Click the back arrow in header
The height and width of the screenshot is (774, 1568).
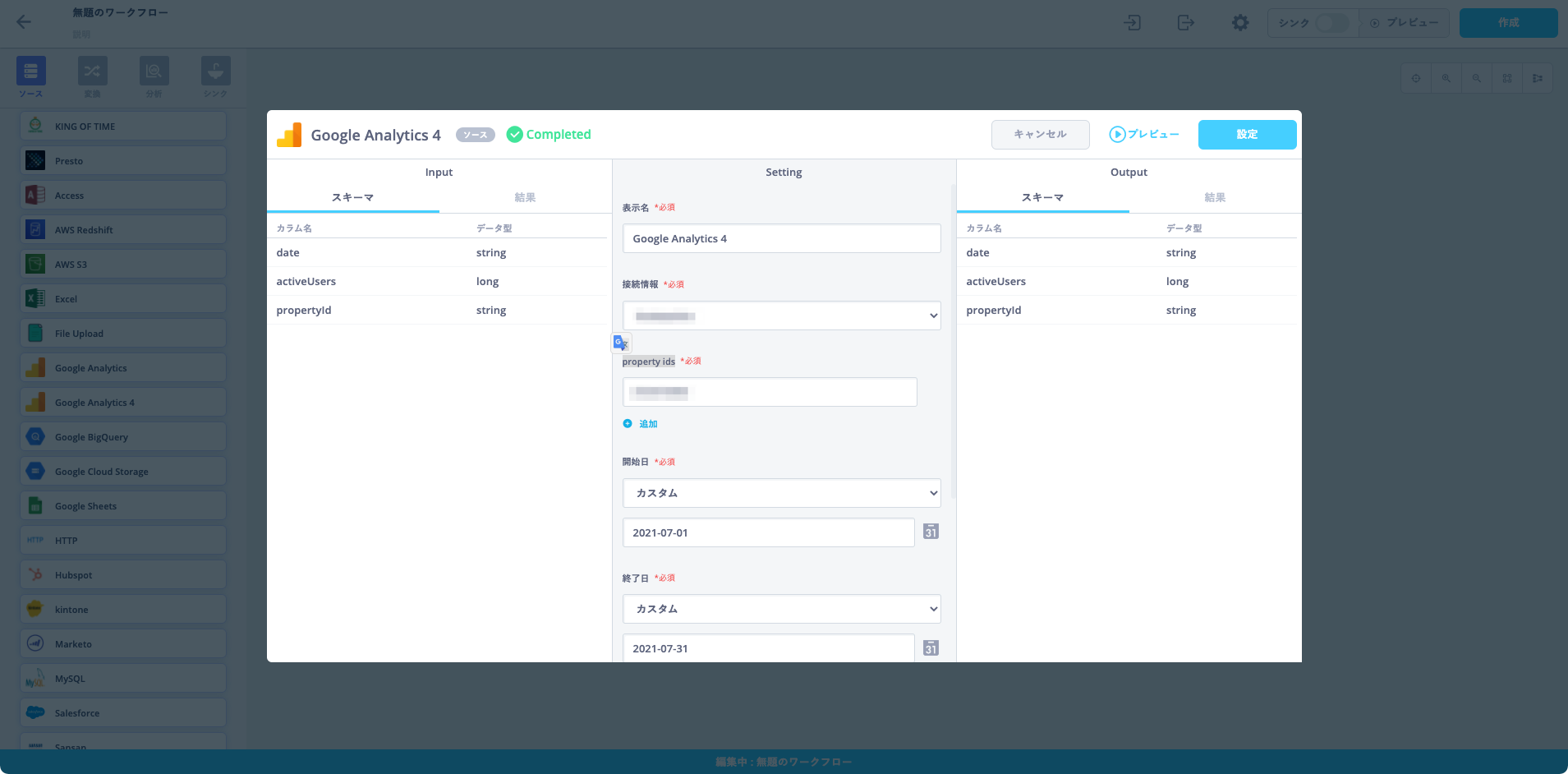24,22
